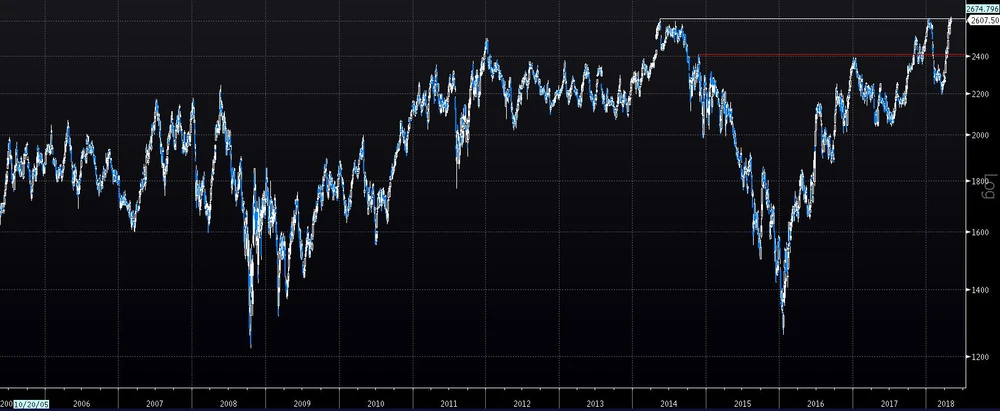Click the 1200 price axis label
The width and height of the screenshot is (1000, 411).
pyautogui.click(x=982, y=357)
